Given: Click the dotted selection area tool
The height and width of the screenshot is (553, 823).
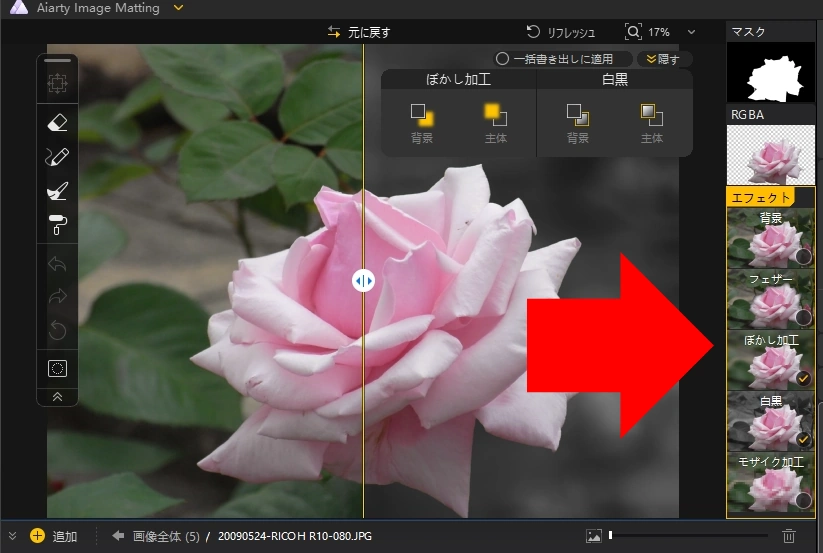Looking at the screenshot, I should point(57,368).
